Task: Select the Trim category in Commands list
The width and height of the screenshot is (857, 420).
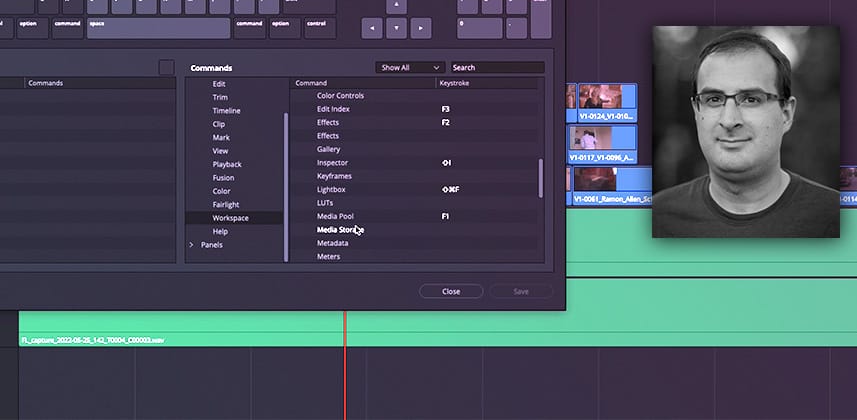Action: coord(220,97)
